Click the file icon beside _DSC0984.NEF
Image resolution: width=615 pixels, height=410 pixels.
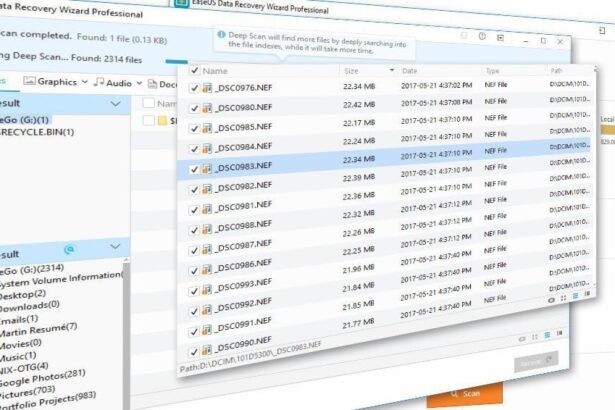(207, 149)
